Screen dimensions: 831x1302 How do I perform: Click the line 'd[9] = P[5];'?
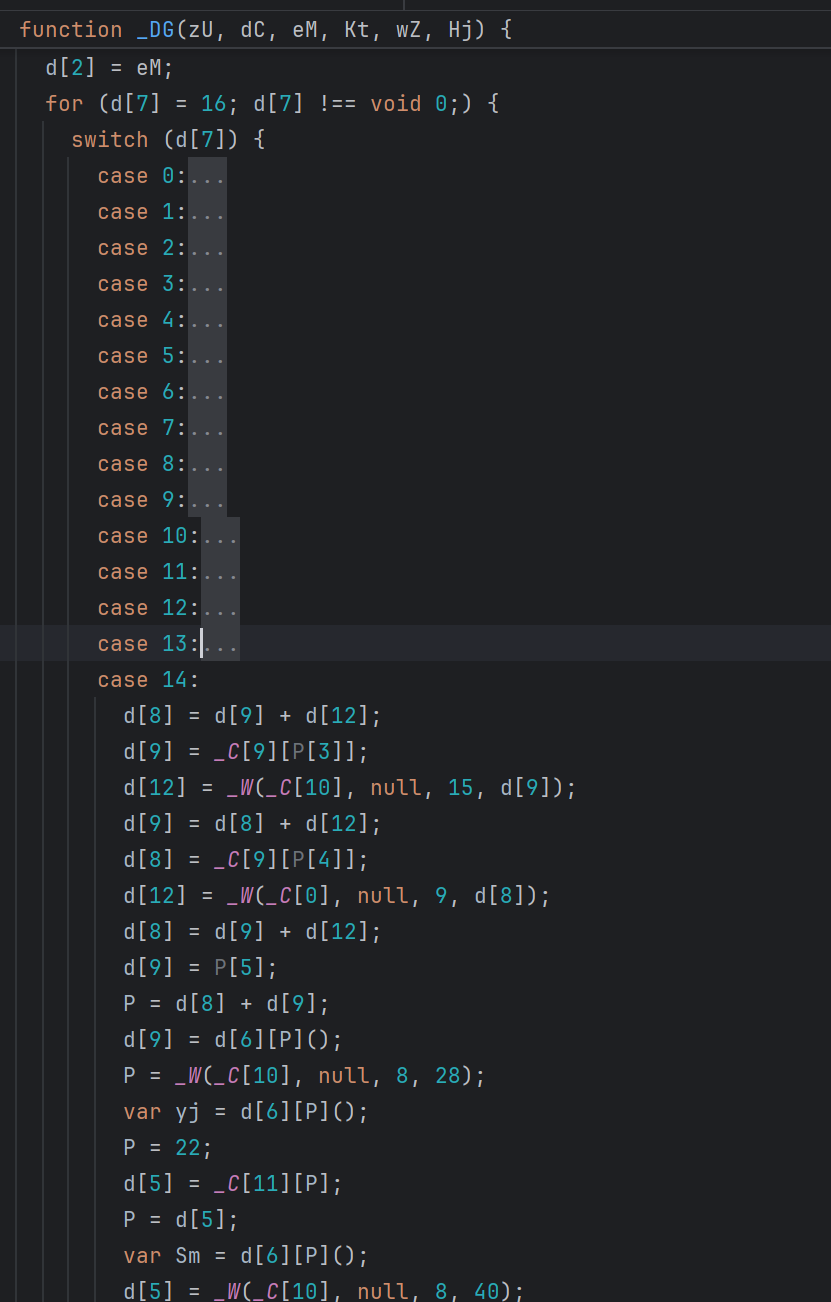pos(201,968)
